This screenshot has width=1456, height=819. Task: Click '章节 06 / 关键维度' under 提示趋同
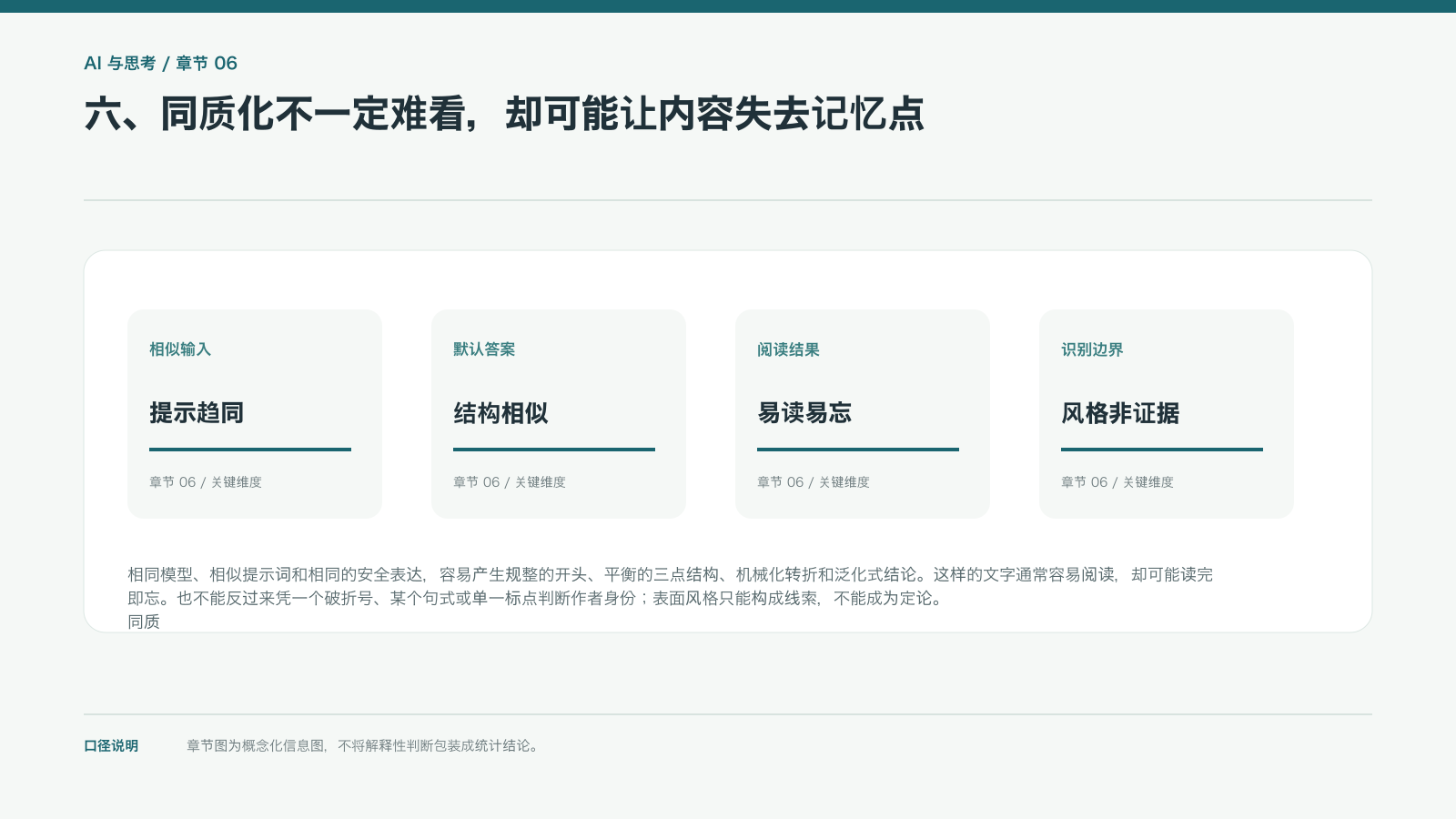point(206,482)
